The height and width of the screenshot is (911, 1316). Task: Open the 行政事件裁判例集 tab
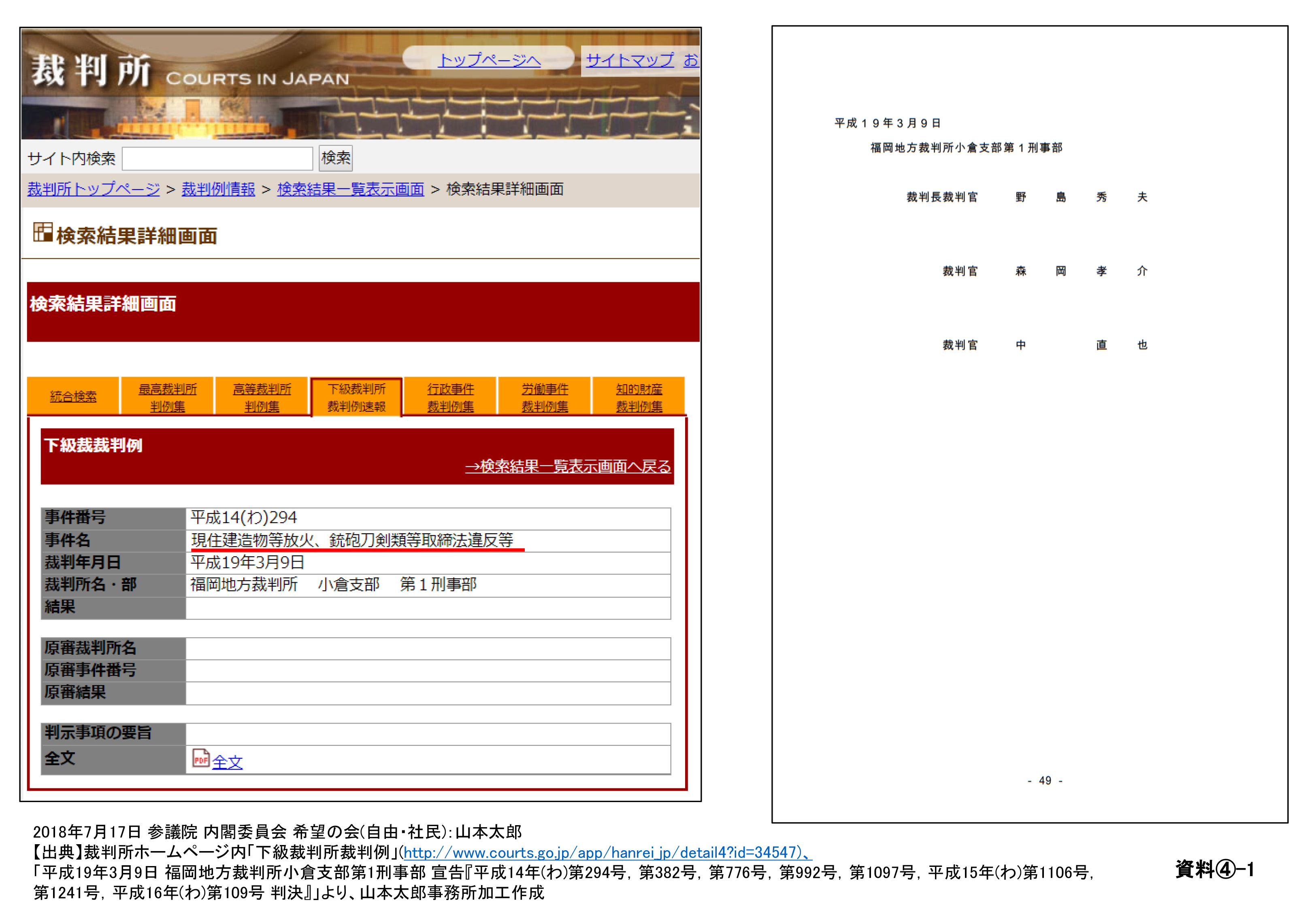pyautogui.click(x=450, y=397)
